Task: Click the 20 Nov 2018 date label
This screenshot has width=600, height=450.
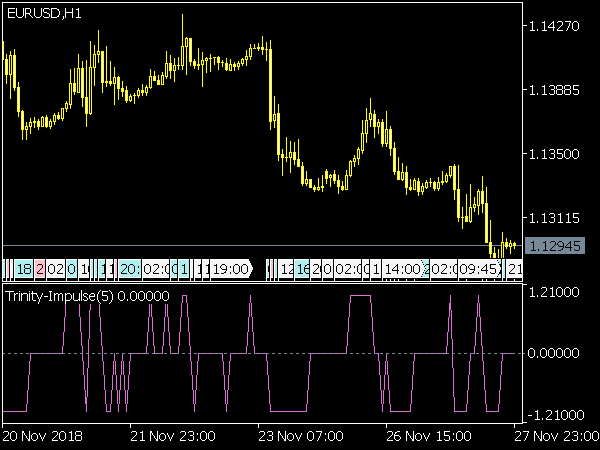Action: coord(42,436)
